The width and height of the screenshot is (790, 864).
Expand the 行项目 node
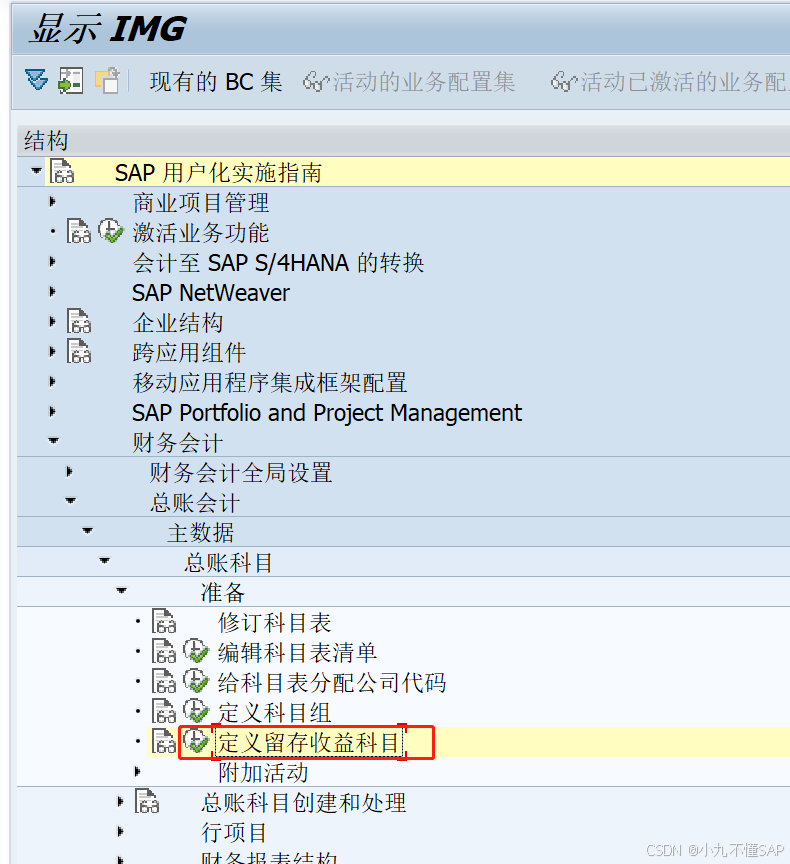coord(121,831)
